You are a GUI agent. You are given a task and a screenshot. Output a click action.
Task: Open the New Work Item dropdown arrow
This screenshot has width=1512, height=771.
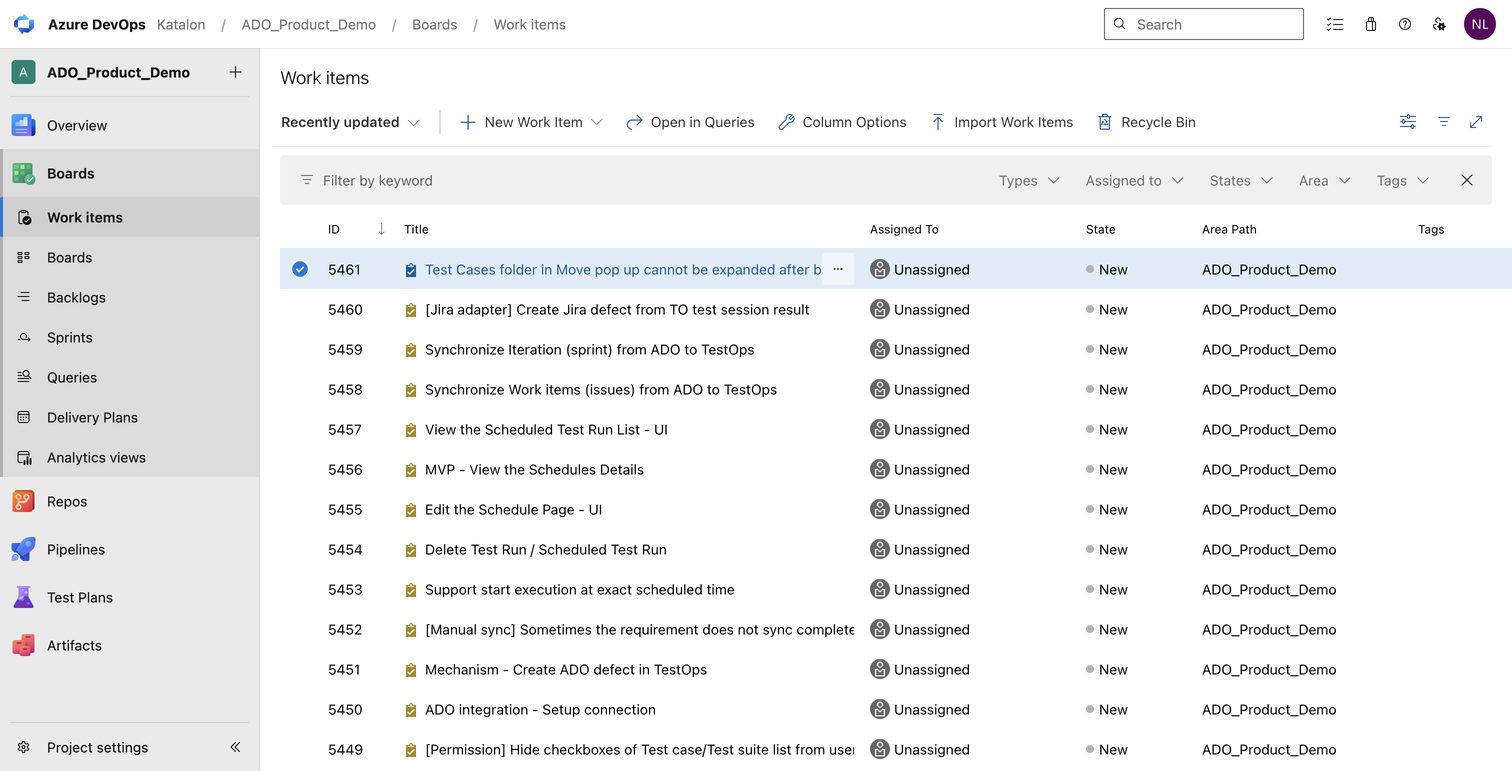pos(597,122)
